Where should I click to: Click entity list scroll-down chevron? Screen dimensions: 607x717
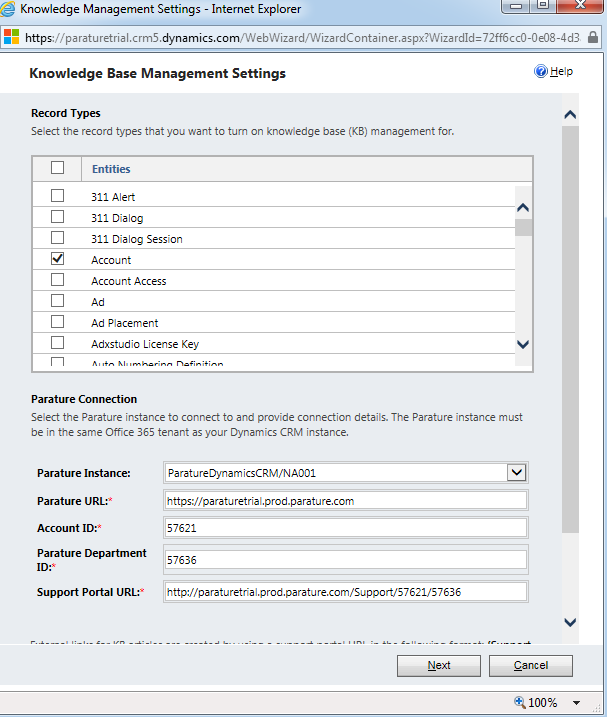523,344
